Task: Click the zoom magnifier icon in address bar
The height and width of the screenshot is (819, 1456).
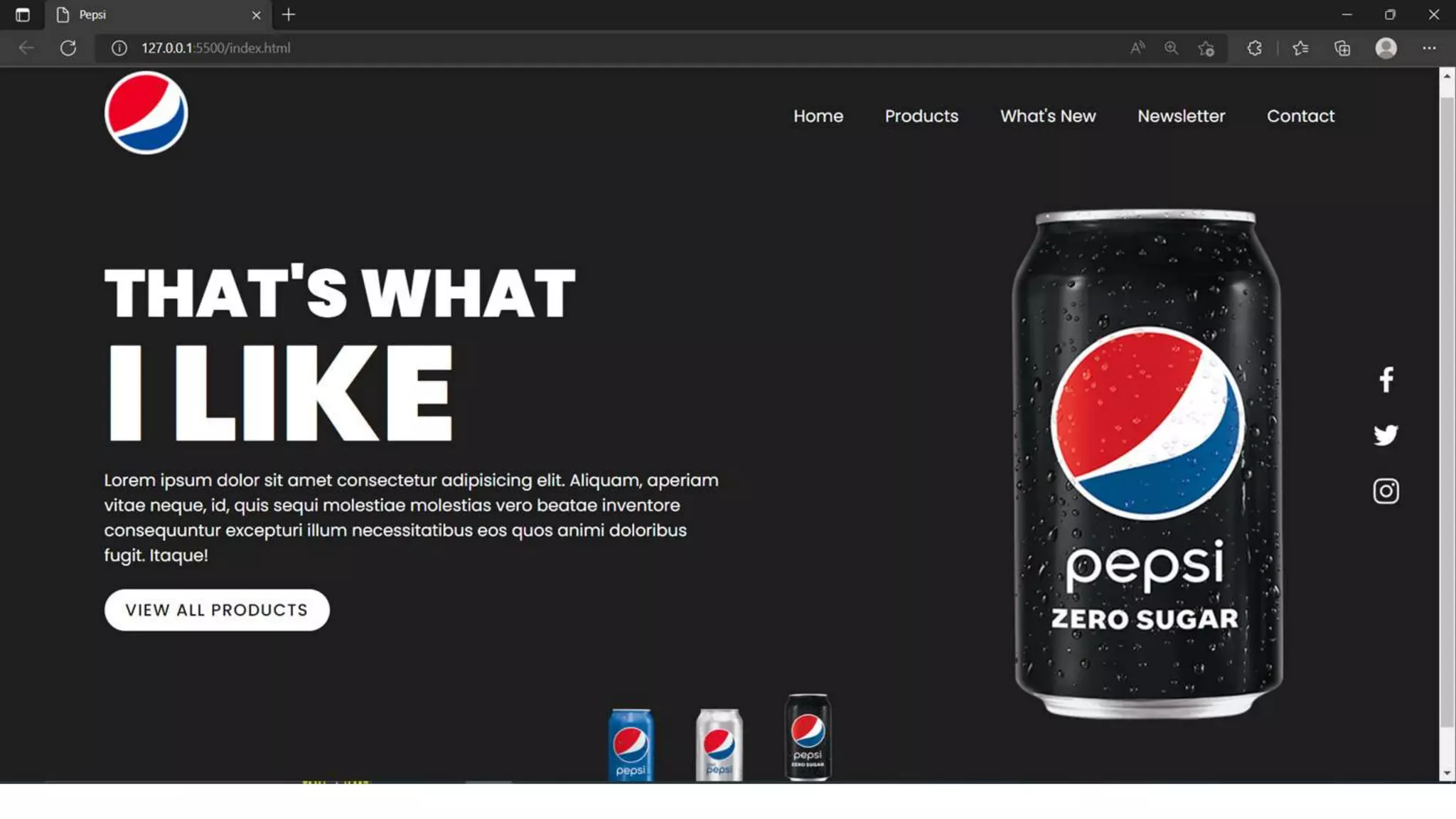Action: [x=1171, y=48]
